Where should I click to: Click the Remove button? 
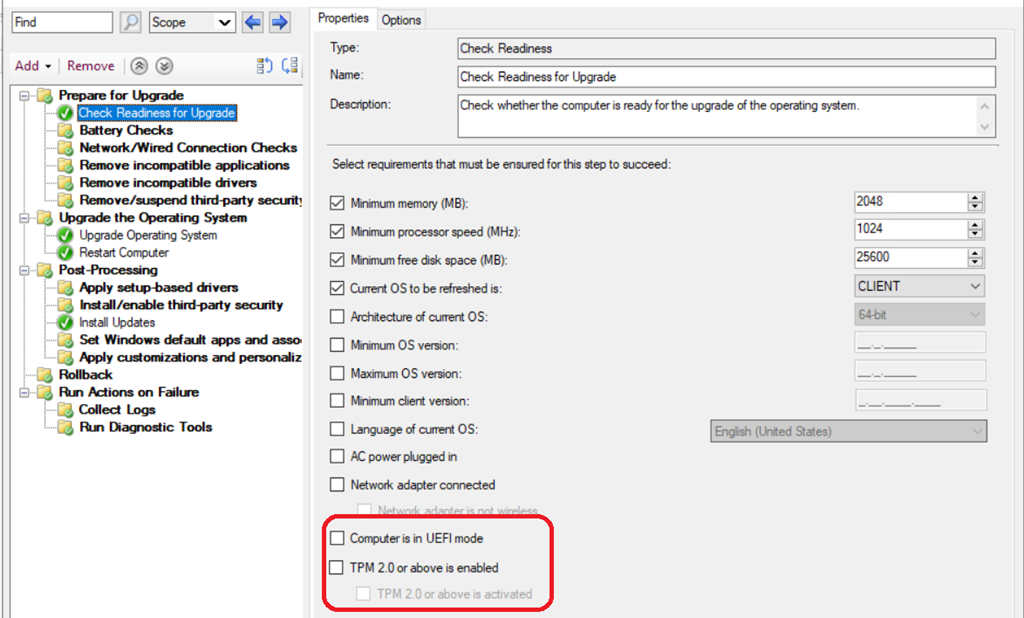coord(91,66)
